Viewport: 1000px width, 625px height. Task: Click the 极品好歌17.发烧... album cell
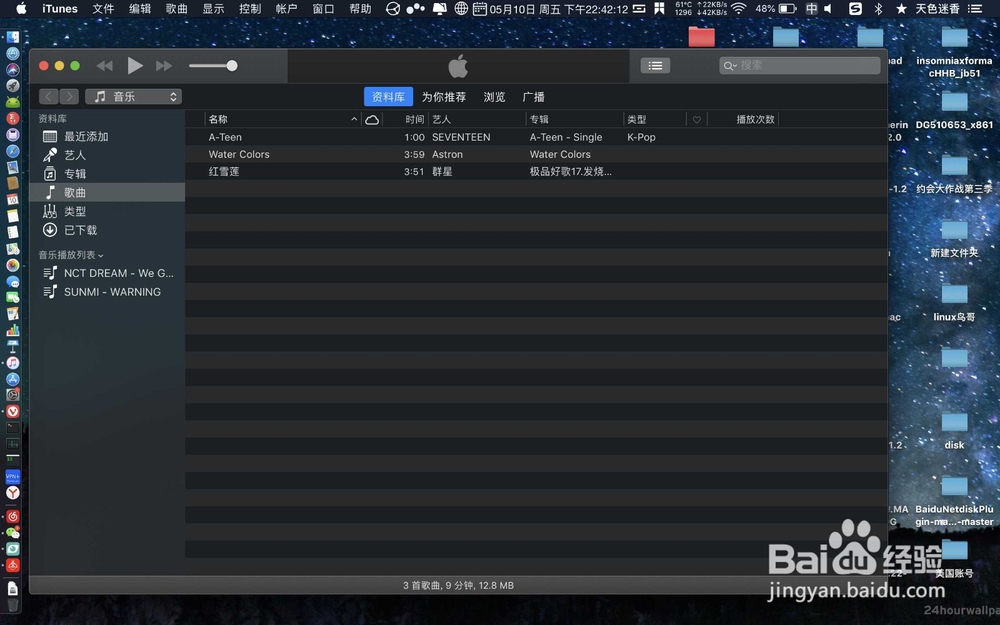click(571, 172)
